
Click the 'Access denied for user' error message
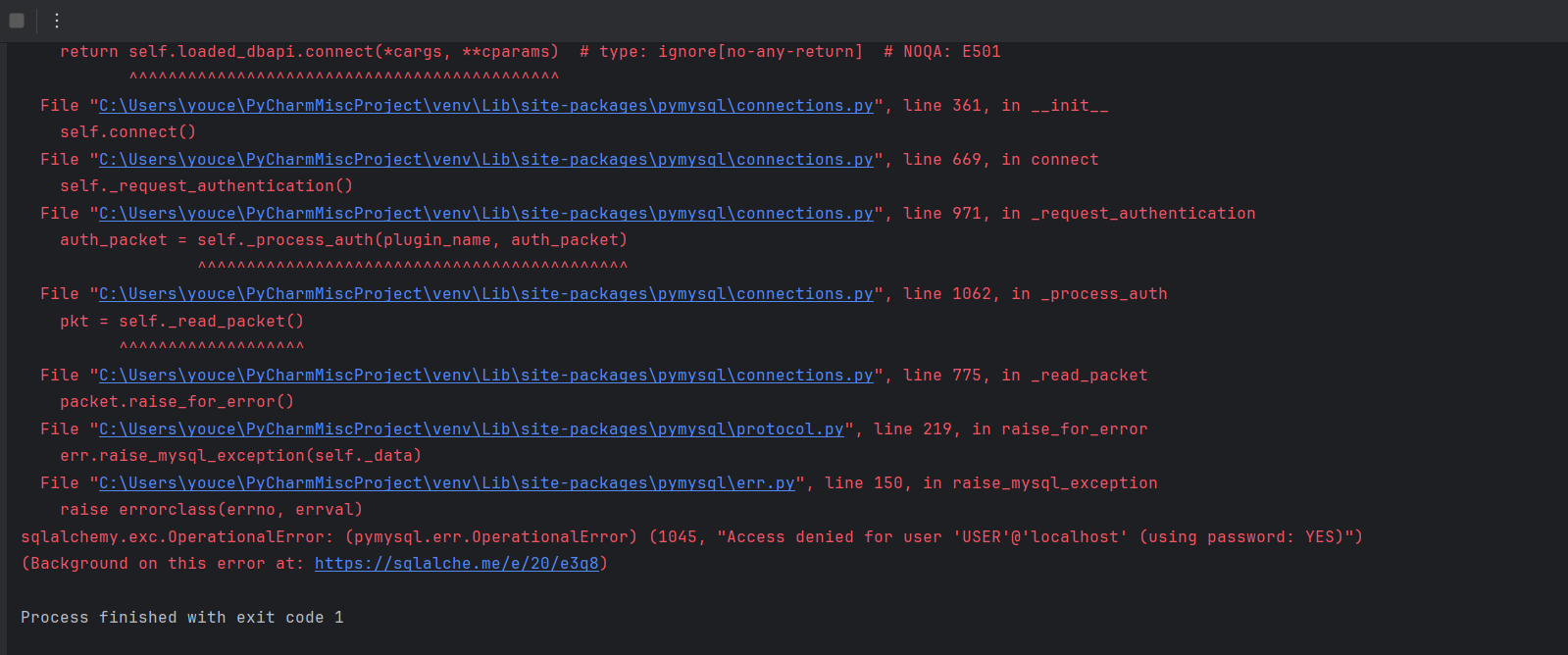coord(1039,537)
